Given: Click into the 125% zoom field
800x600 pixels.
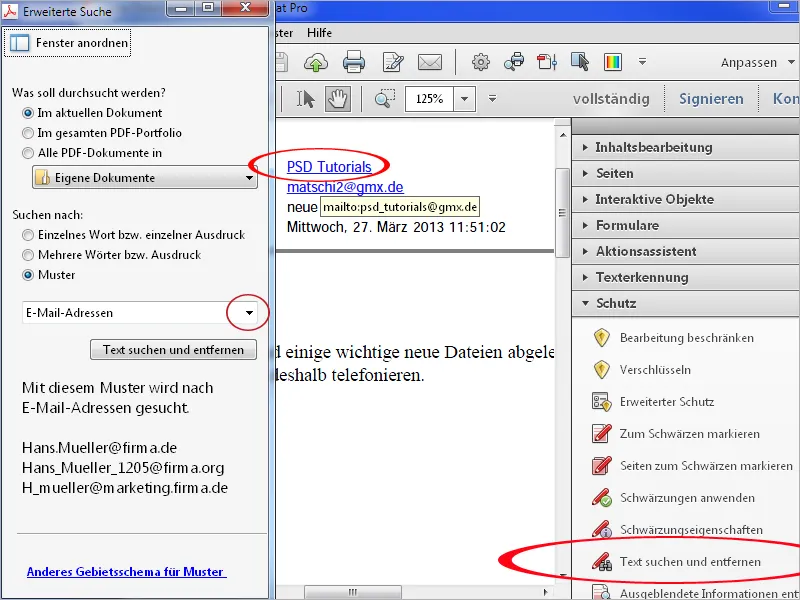Looking at the screenshot, I should pyautogui.click(x=430, y=98).
